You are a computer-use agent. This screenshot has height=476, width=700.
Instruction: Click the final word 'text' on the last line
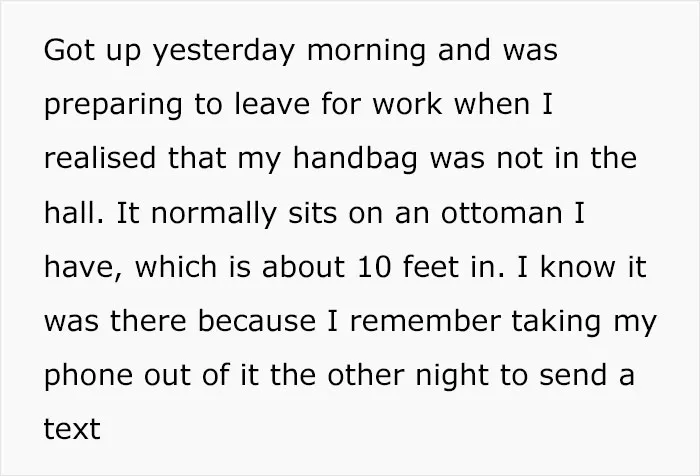(72, 430)
